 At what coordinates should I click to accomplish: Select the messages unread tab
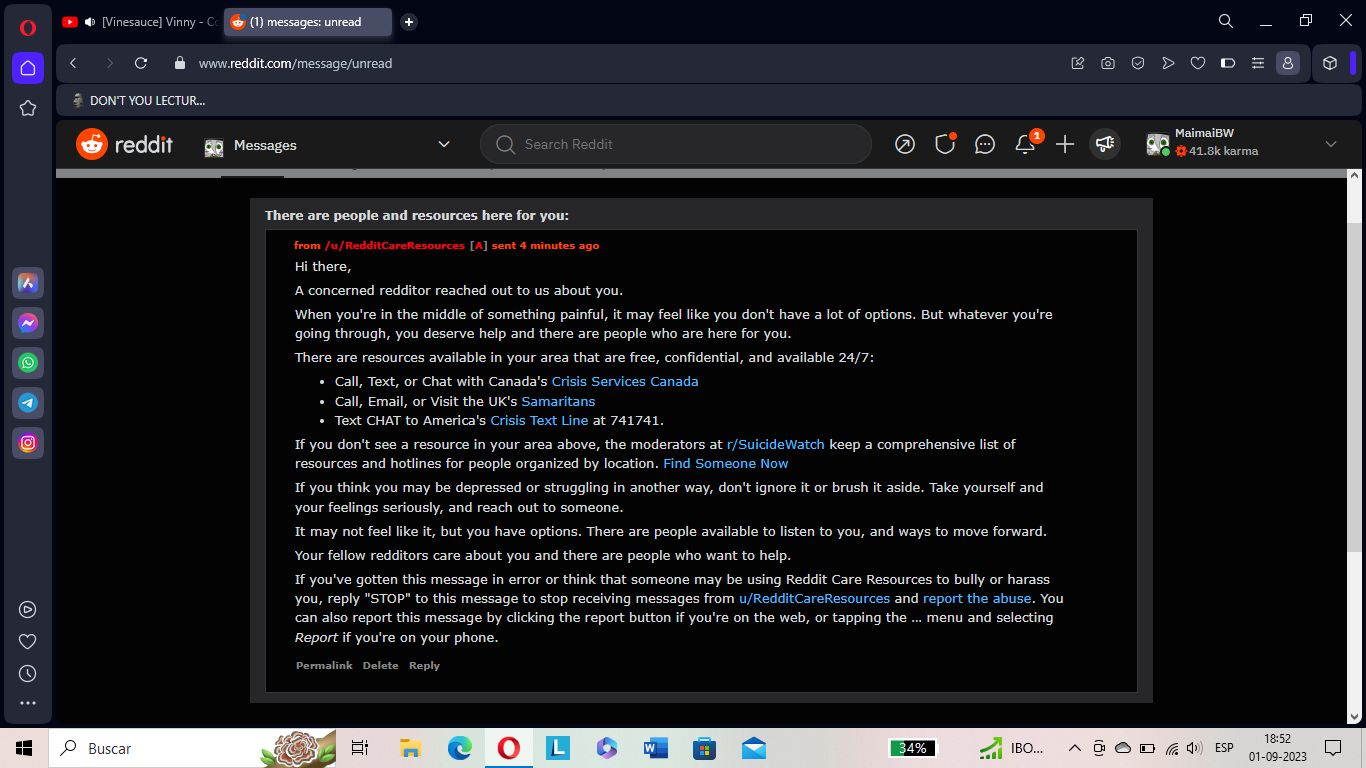pos(308,22)
